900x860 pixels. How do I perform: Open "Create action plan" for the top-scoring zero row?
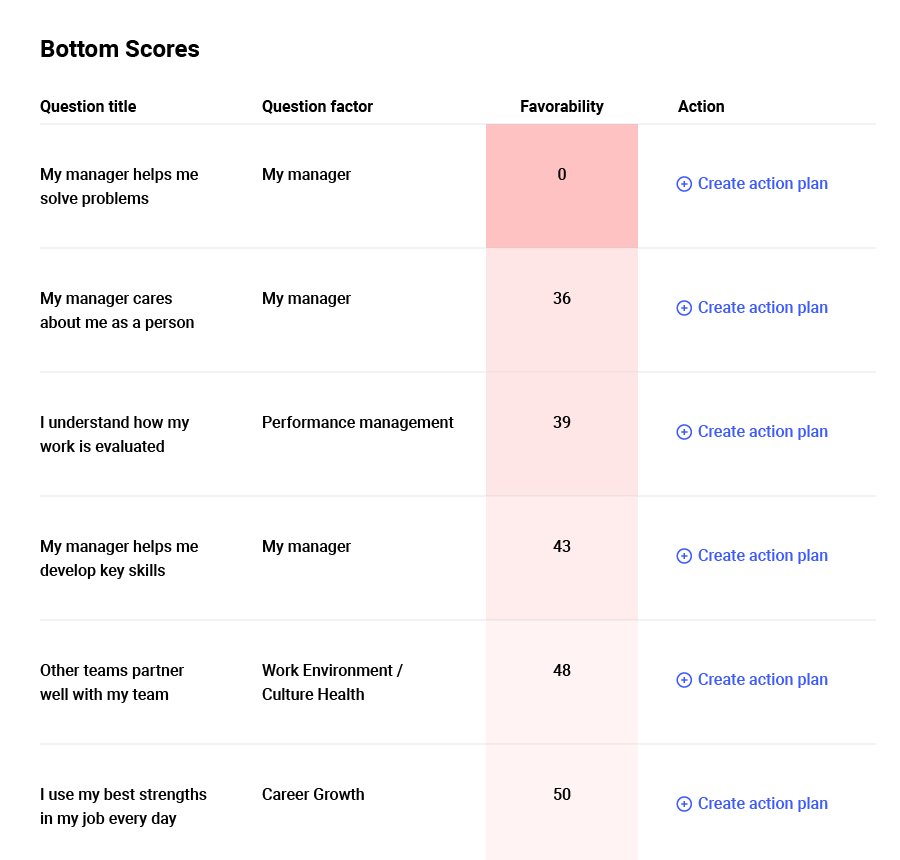[x=762, y=184]
